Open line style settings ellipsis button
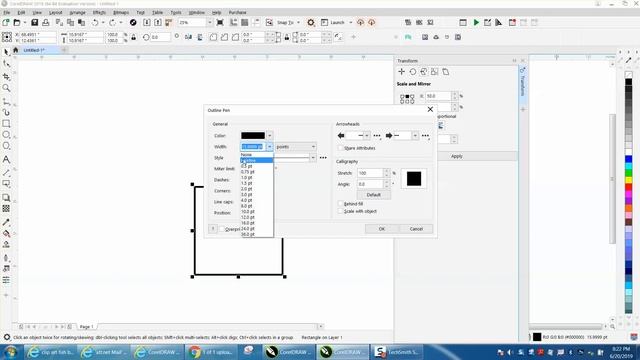 (323, 158)
